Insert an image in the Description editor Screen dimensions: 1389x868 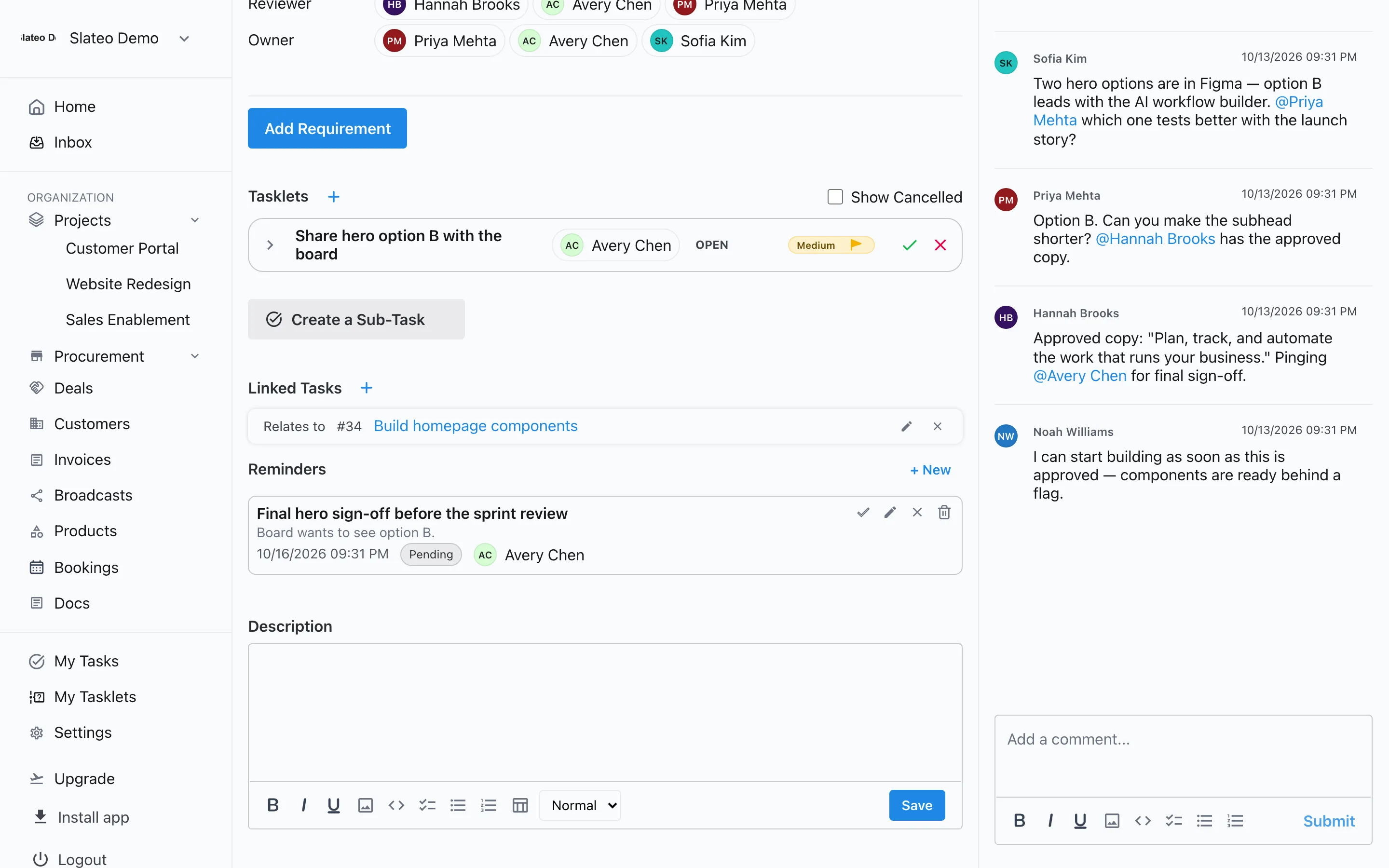(x=365, y=805)
